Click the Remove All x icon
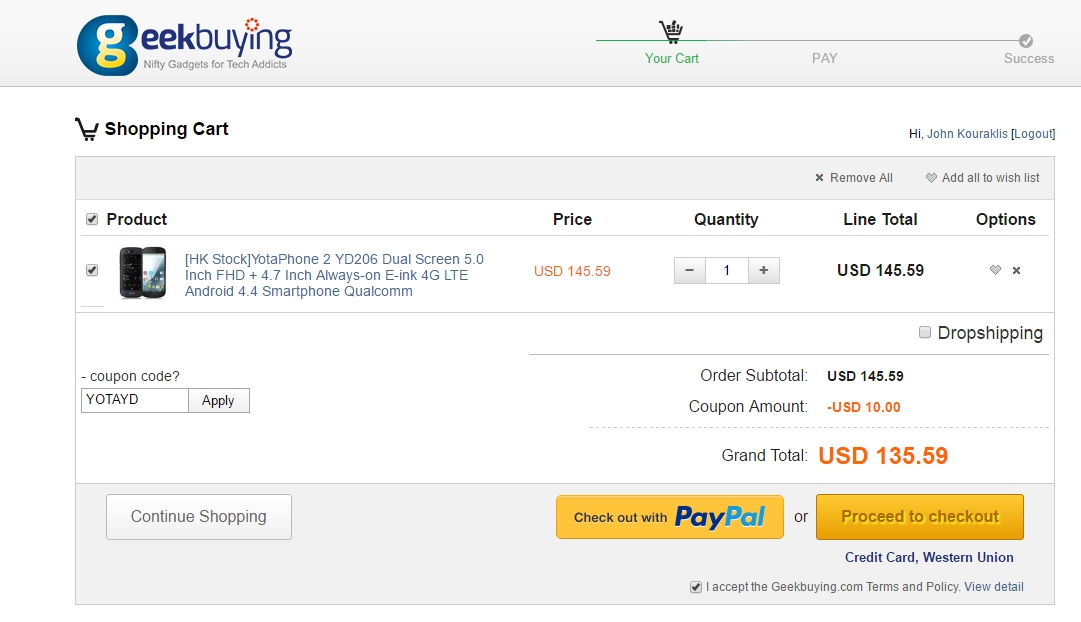The width and height of the screenshot is (1081, 622). (819, 178)
